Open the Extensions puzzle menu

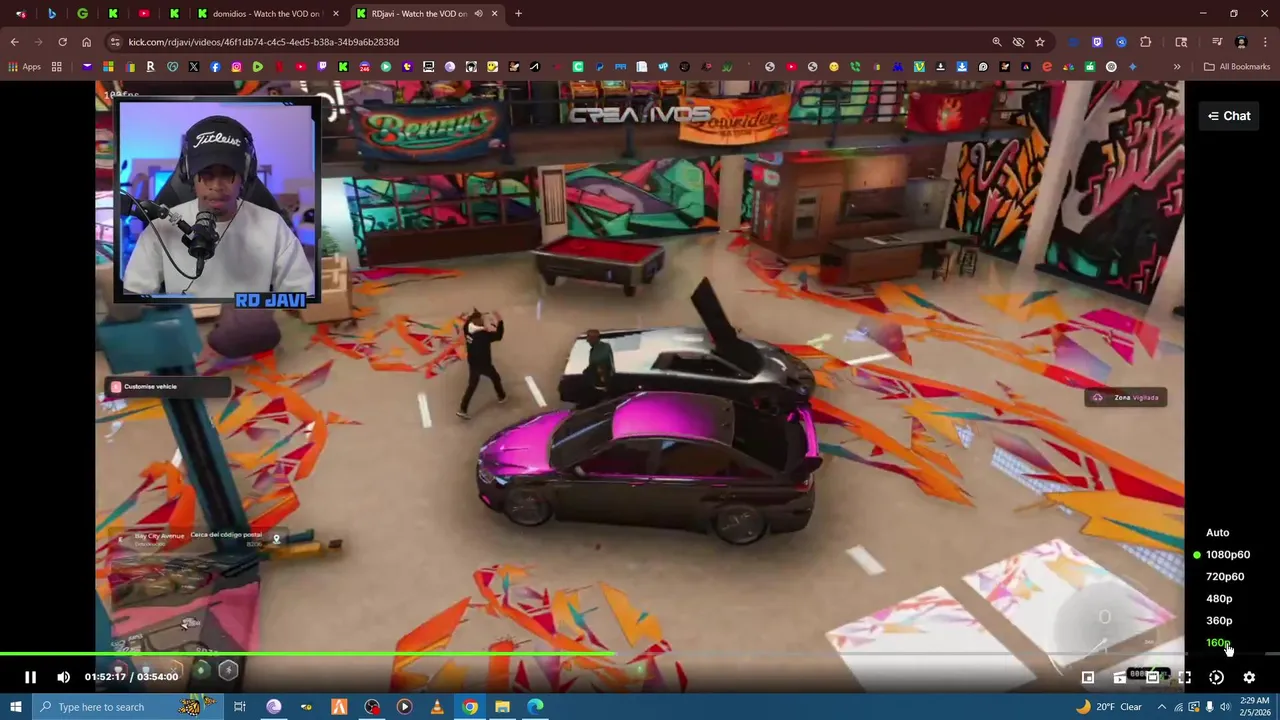coord(1146,42)
